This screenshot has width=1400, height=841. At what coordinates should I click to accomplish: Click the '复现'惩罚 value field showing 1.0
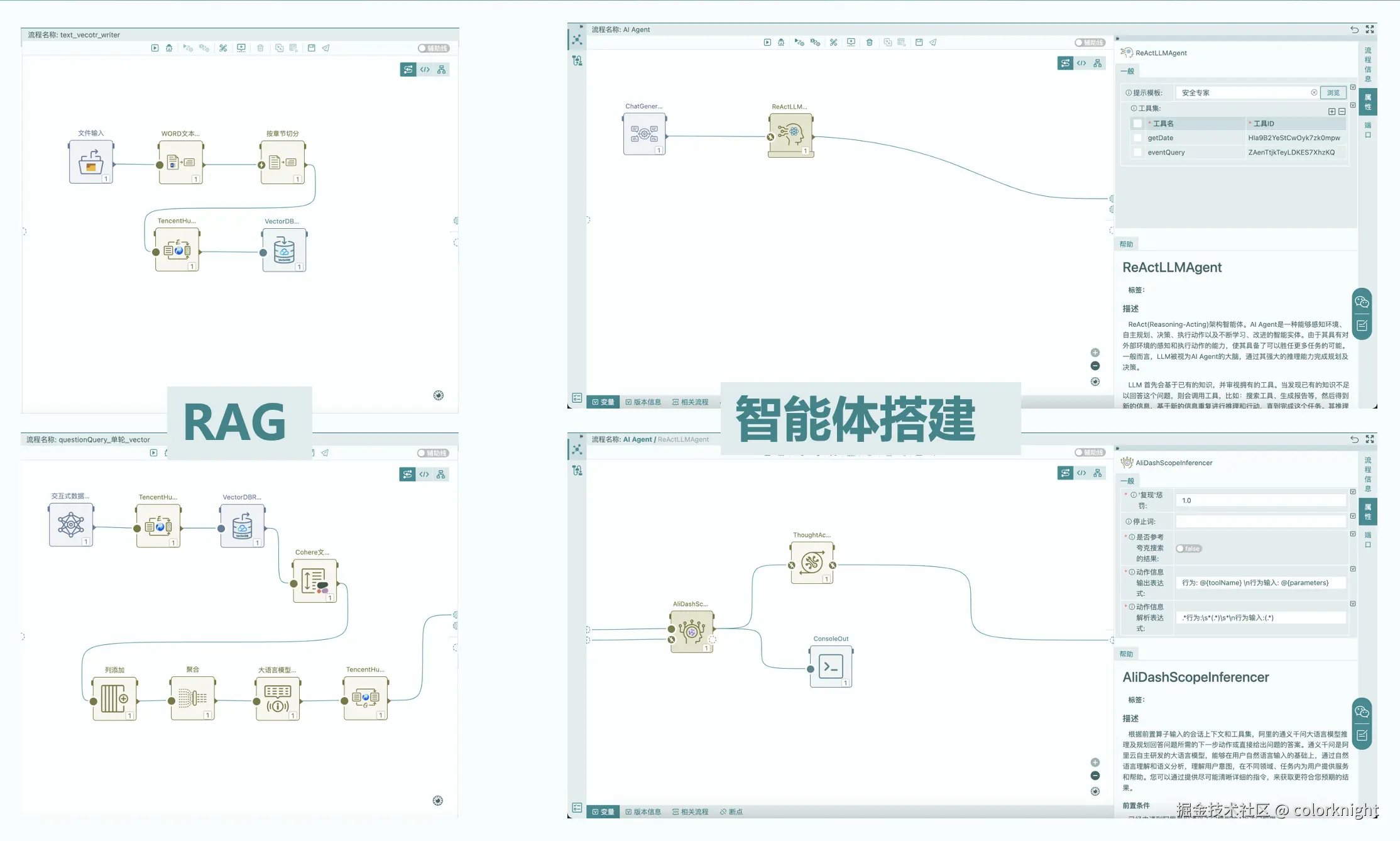click(1260, 501)
